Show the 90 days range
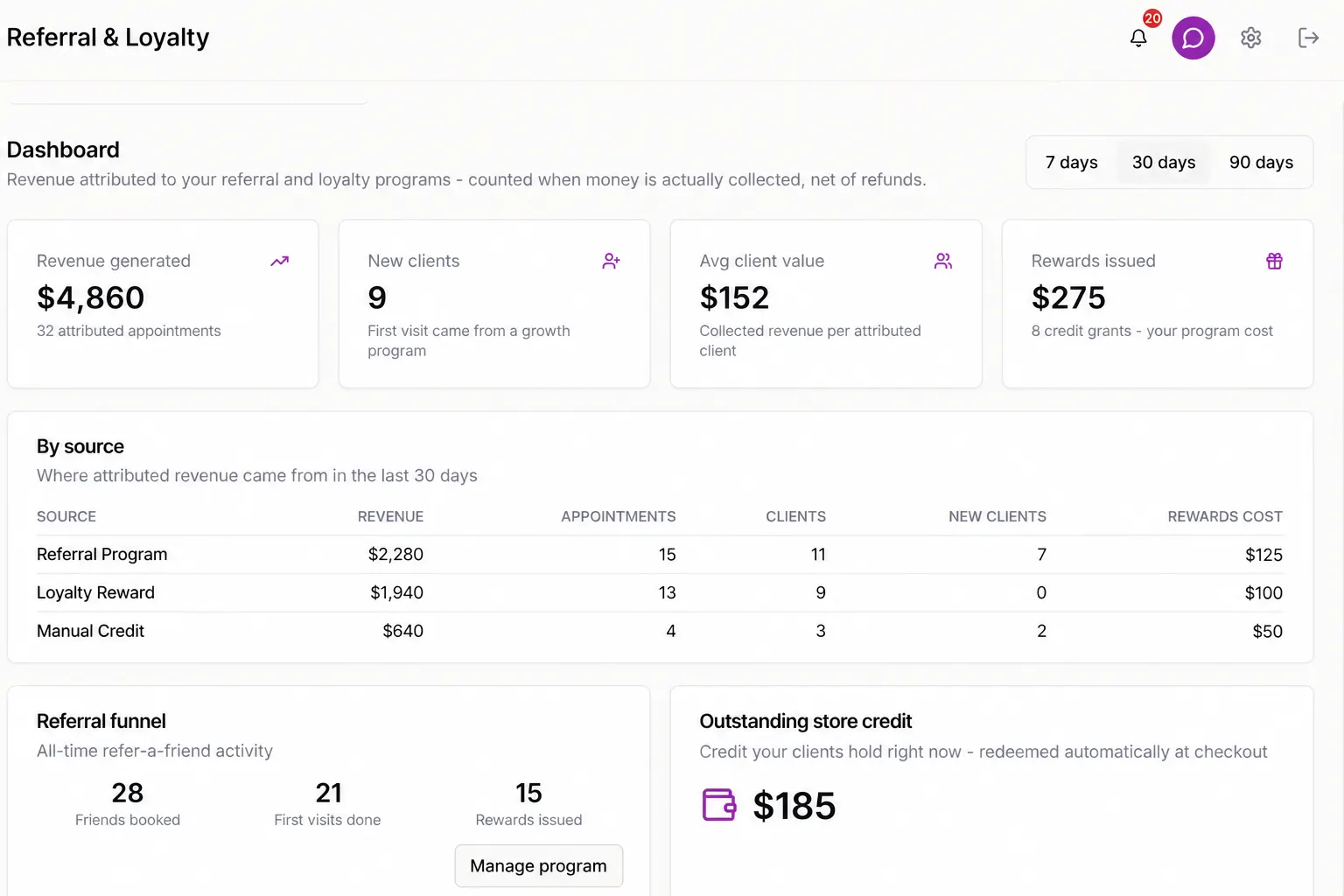 coord(1261,162)
